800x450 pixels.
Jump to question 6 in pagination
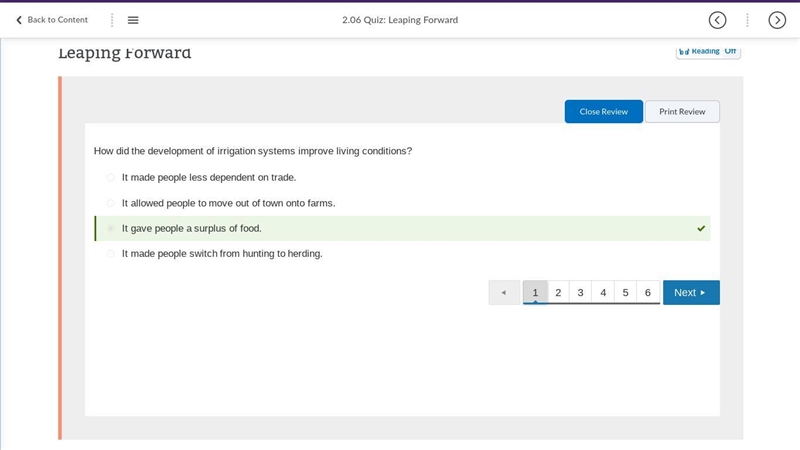click(648, 292)
